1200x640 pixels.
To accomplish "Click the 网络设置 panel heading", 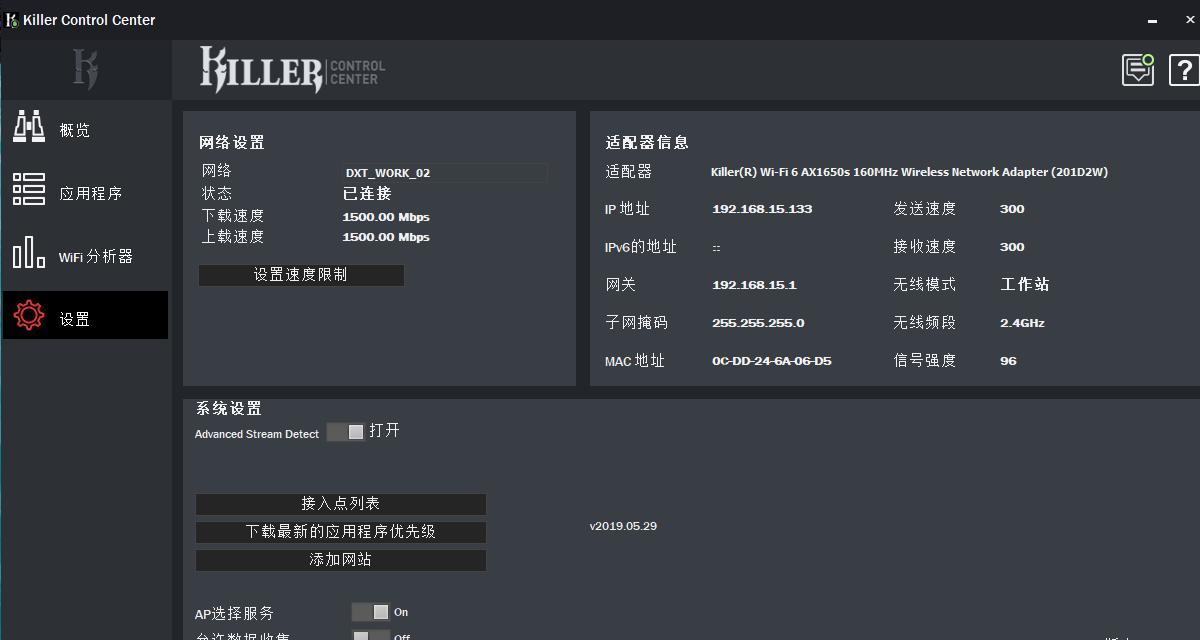I will [232, 143].
